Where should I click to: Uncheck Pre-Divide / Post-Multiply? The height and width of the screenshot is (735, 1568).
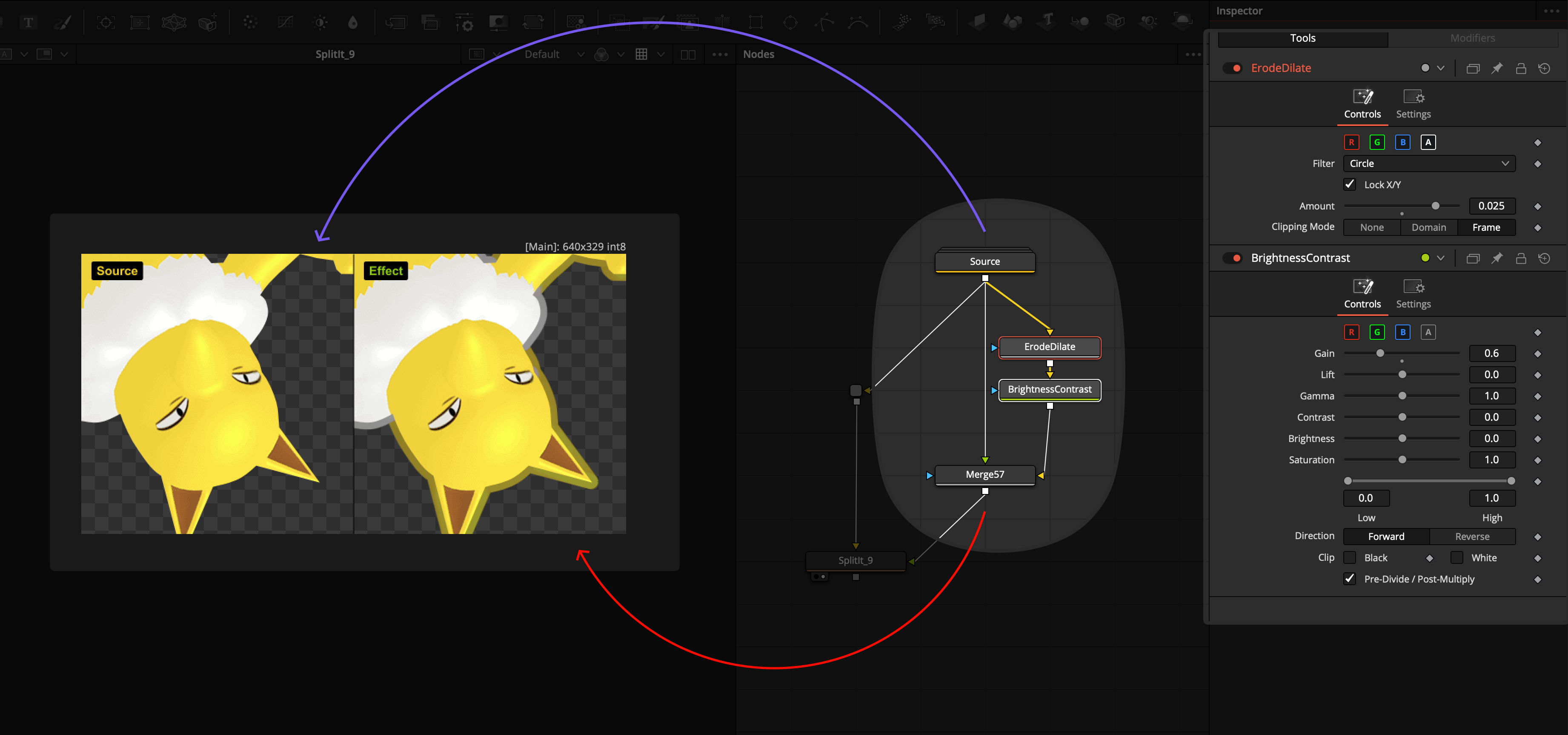point(1350,579)
